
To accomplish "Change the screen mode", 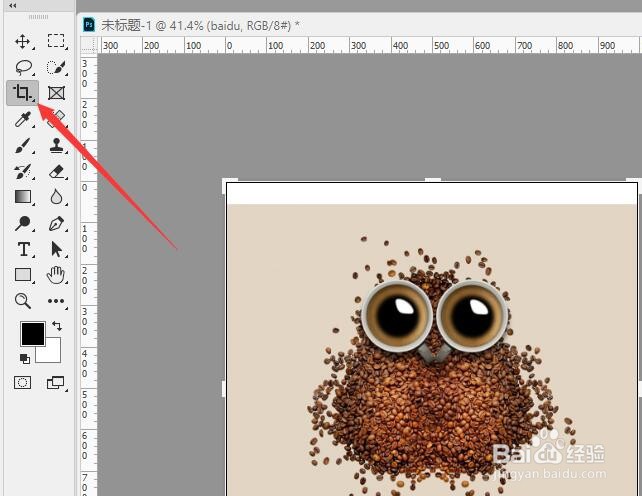I will point(55,383).
